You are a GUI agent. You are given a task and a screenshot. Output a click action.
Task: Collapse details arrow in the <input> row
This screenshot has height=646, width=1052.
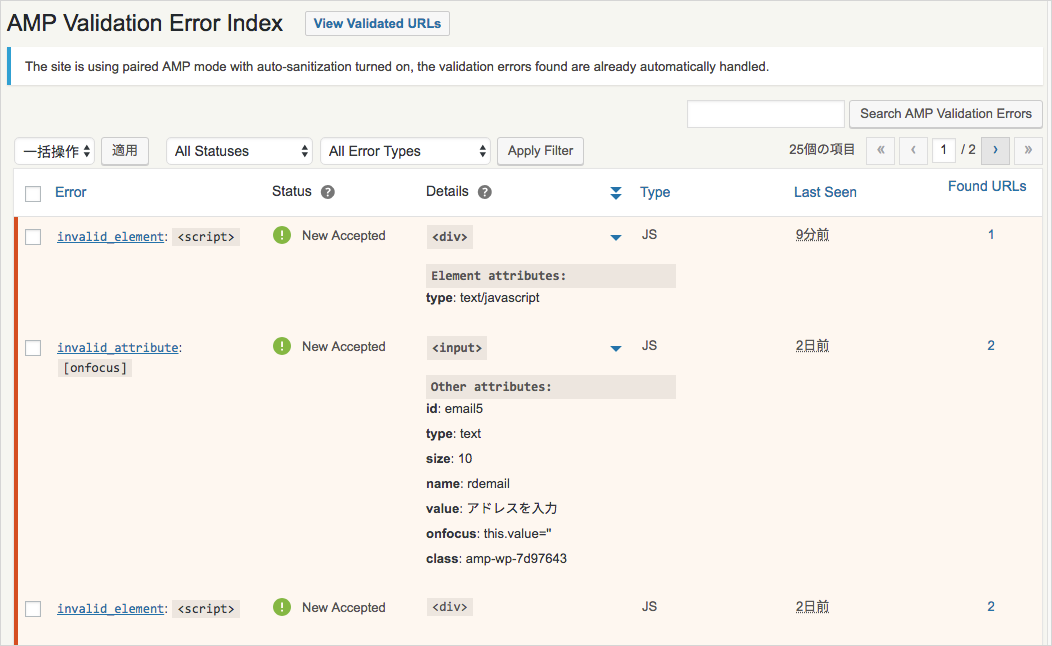click(616, 348)
